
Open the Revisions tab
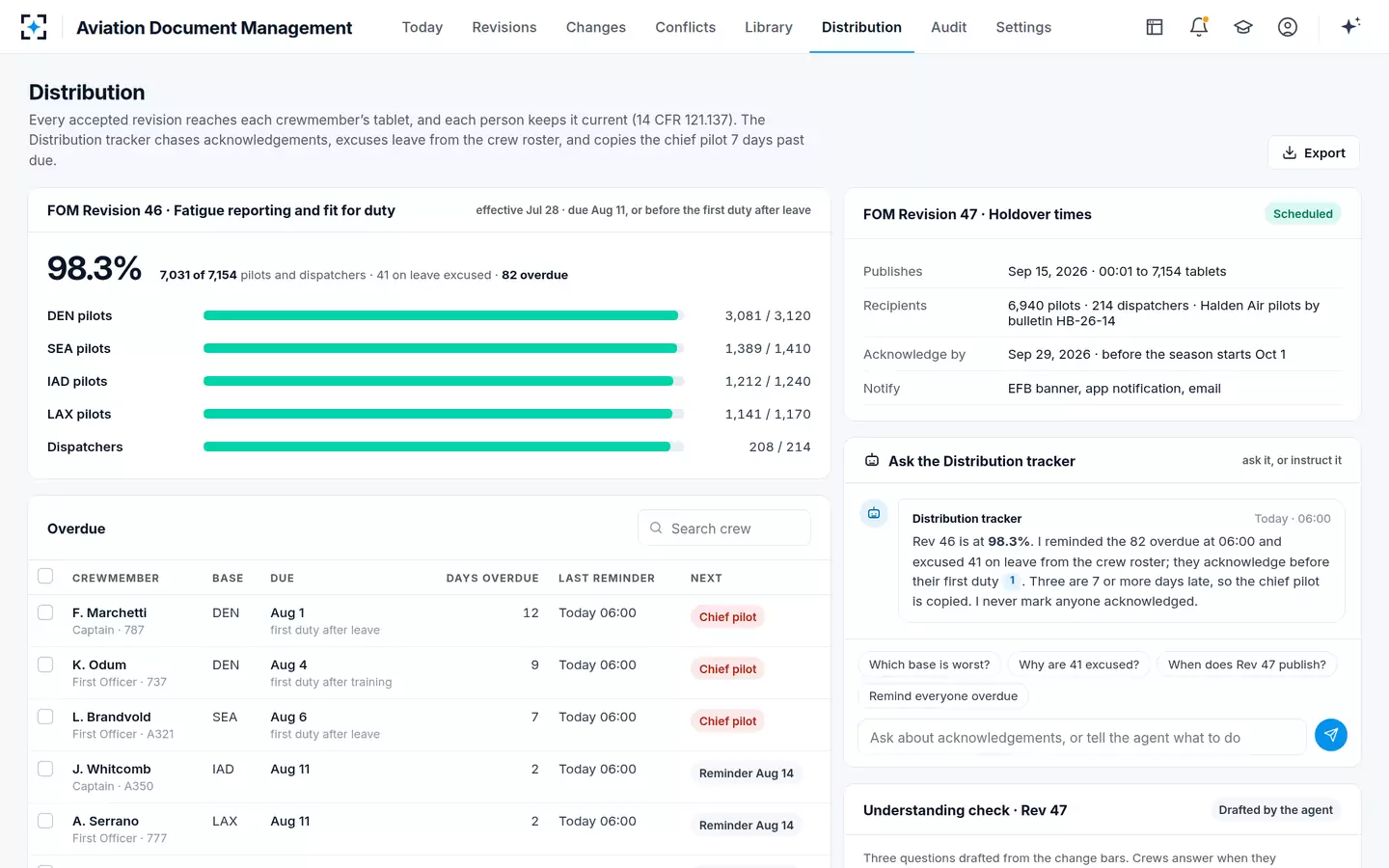click(504, 27)
